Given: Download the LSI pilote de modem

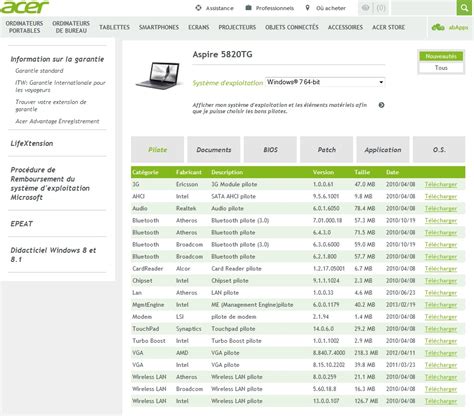Looking at the screenshot, I should tap(441, 317).
